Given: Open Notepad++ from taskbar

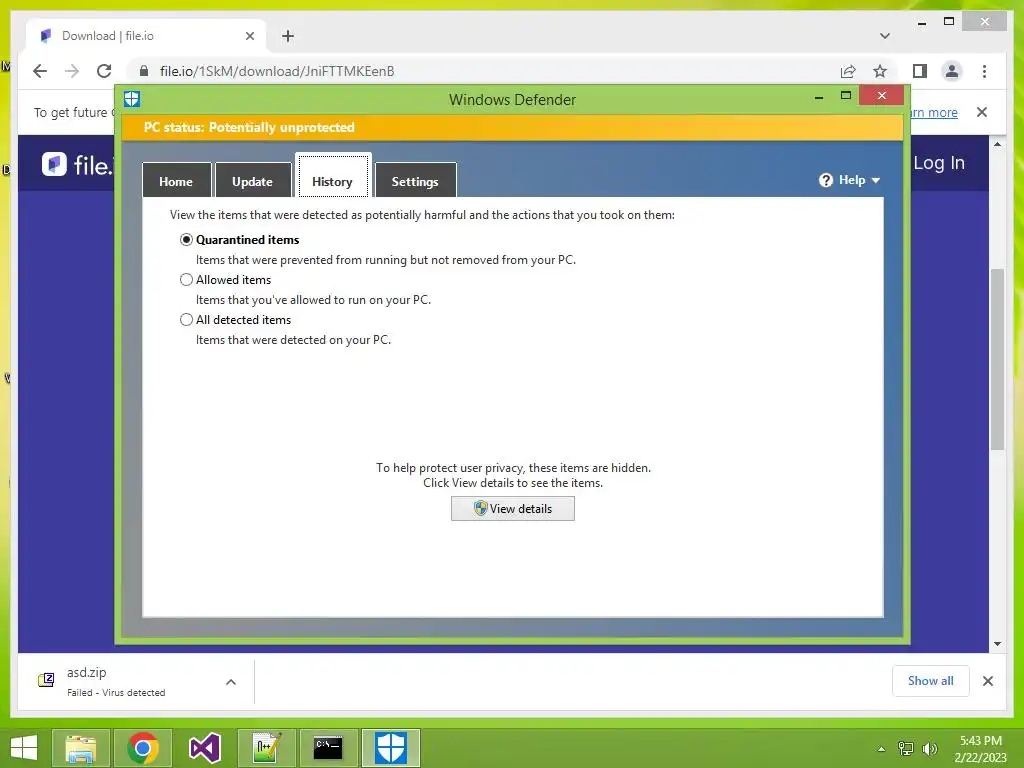Looking at the screenshot, I should click(x=266, y=748).
